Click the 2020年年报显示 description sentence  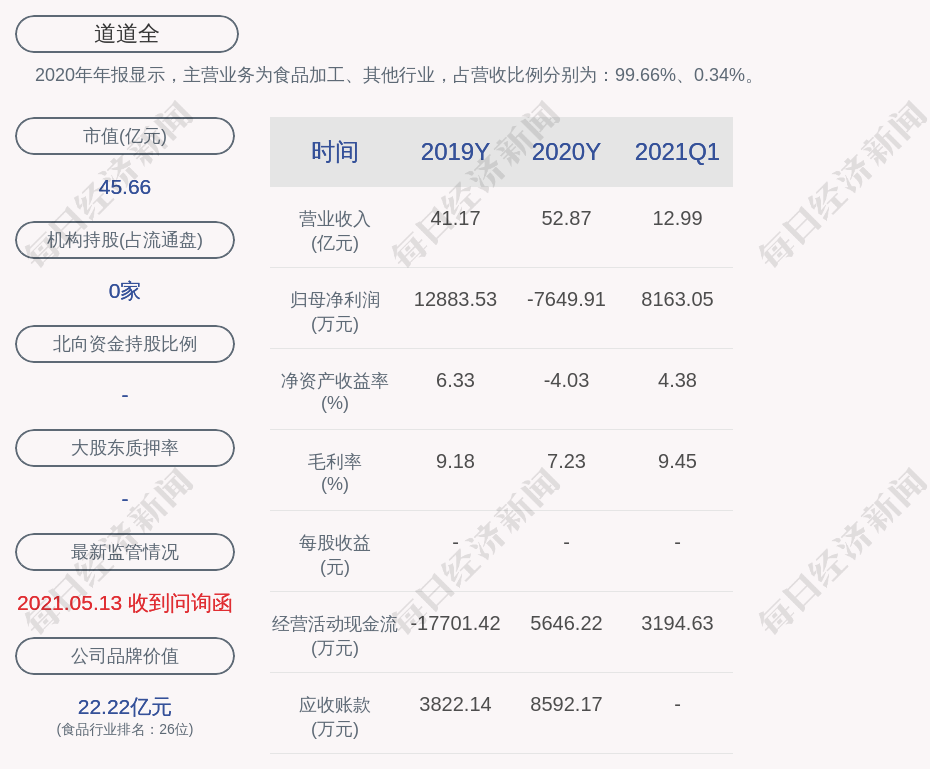coord(396,75)
